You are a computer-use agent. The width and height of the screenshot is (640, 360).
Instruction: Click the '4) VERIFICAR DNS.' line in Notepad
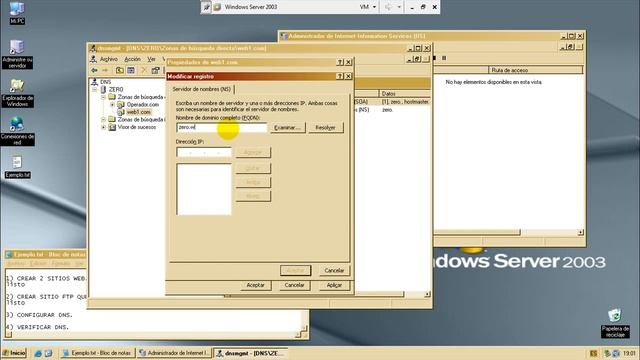[x=38, y=327]
